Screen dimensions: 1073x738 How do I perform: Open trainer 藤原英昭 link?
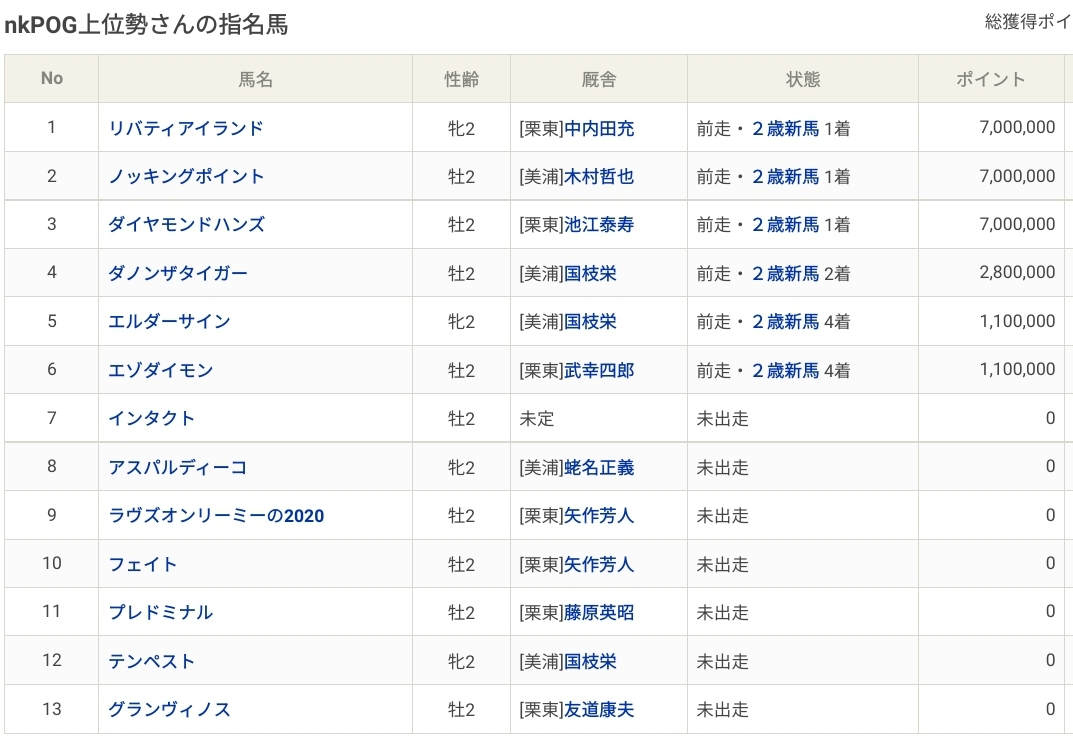coord(599,612)
